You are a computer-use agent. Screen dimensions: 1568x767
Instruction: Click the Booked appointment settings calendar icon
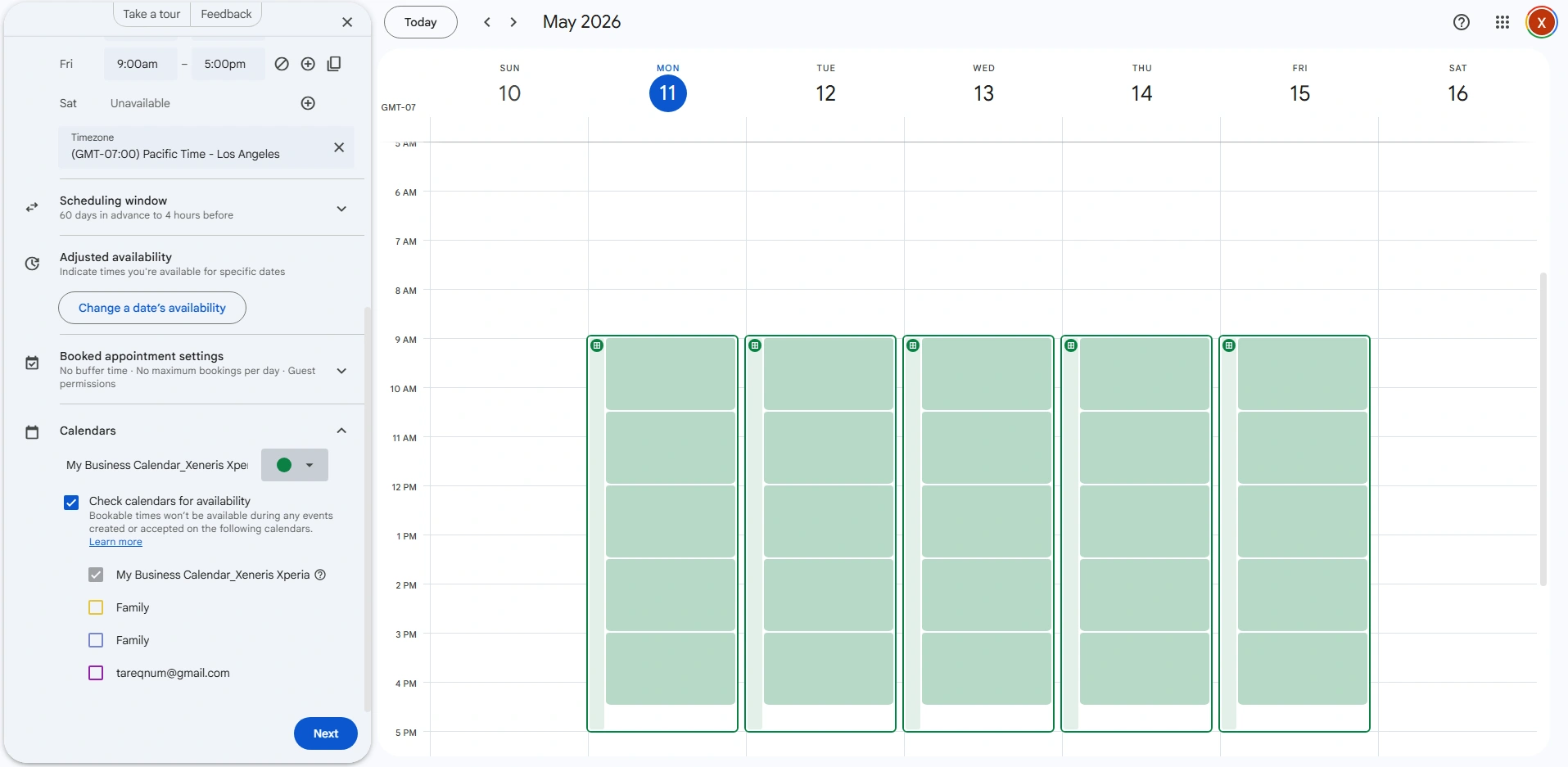(32, 363)
